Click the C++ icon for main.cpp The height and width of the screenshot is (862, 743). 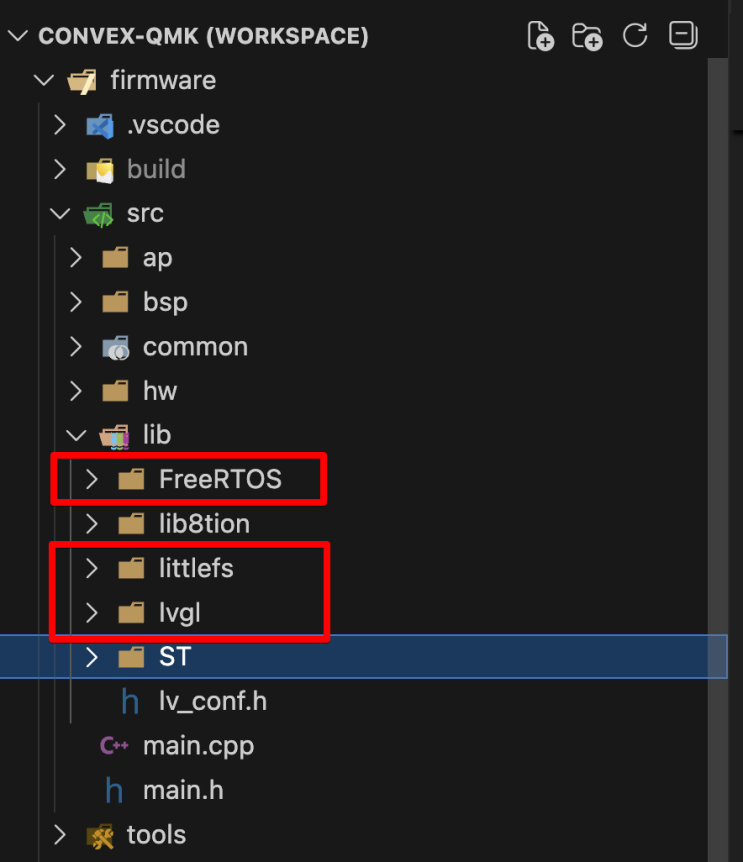115,746
